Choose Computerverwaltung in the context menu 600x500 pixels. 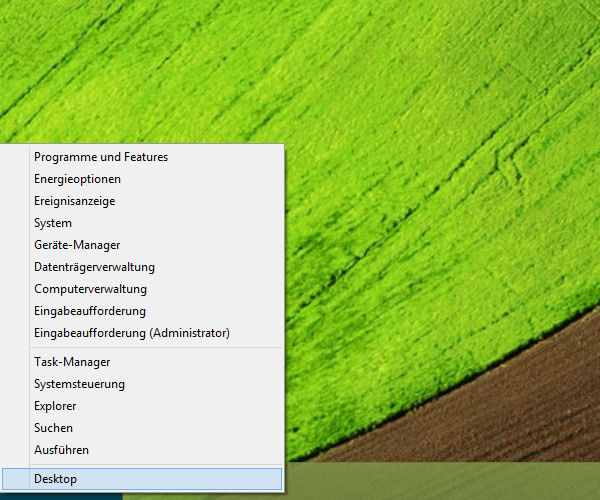tap(90, 289)
